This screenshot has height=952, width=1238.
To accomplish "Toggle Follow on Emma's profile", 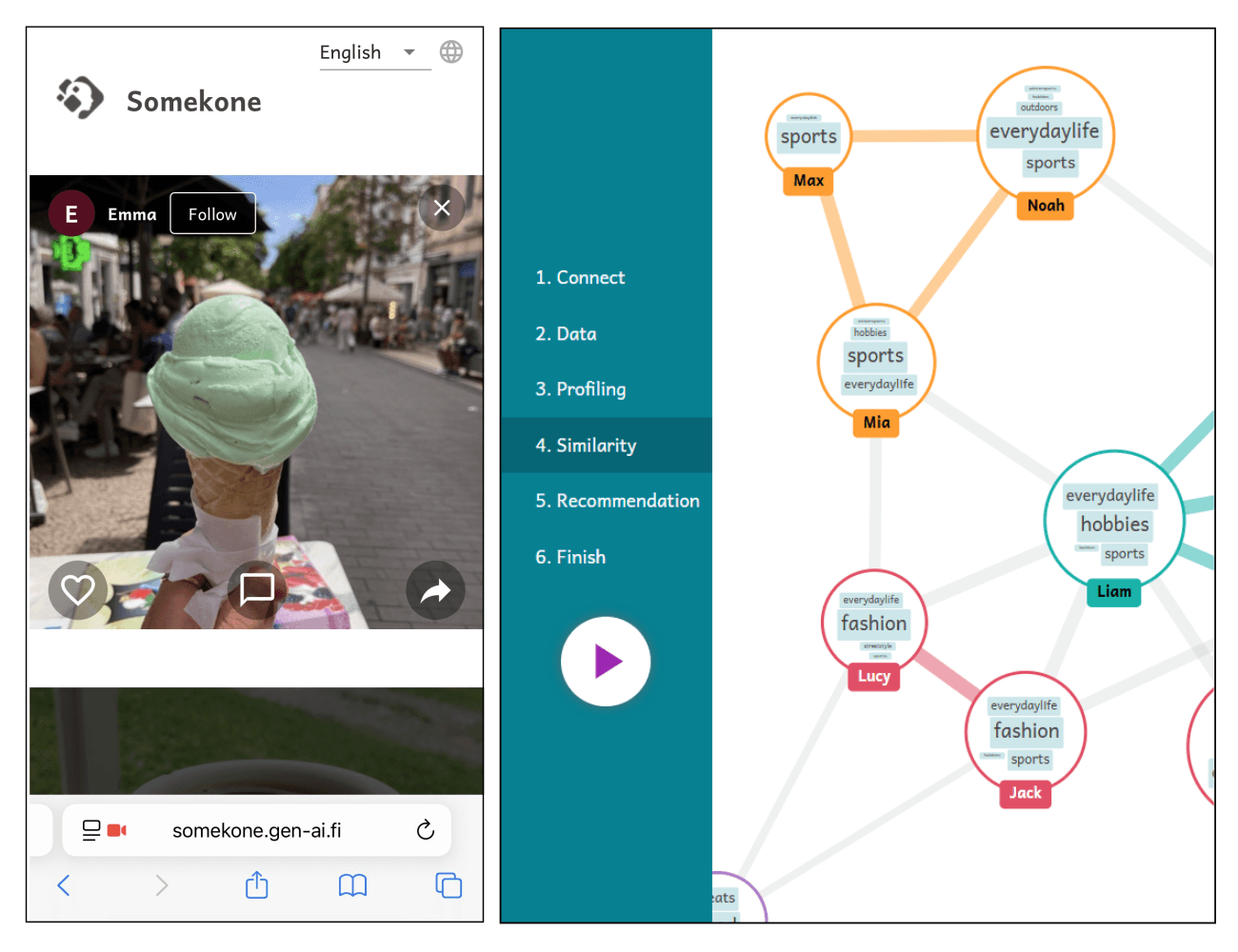I will click(212, 213).
